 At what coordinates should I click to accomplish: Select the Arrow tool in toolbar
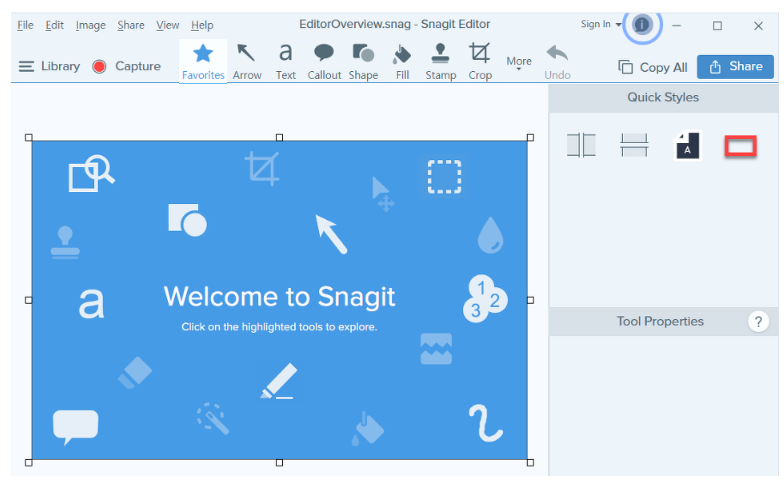pyautogui.click(x=246, y=62)
